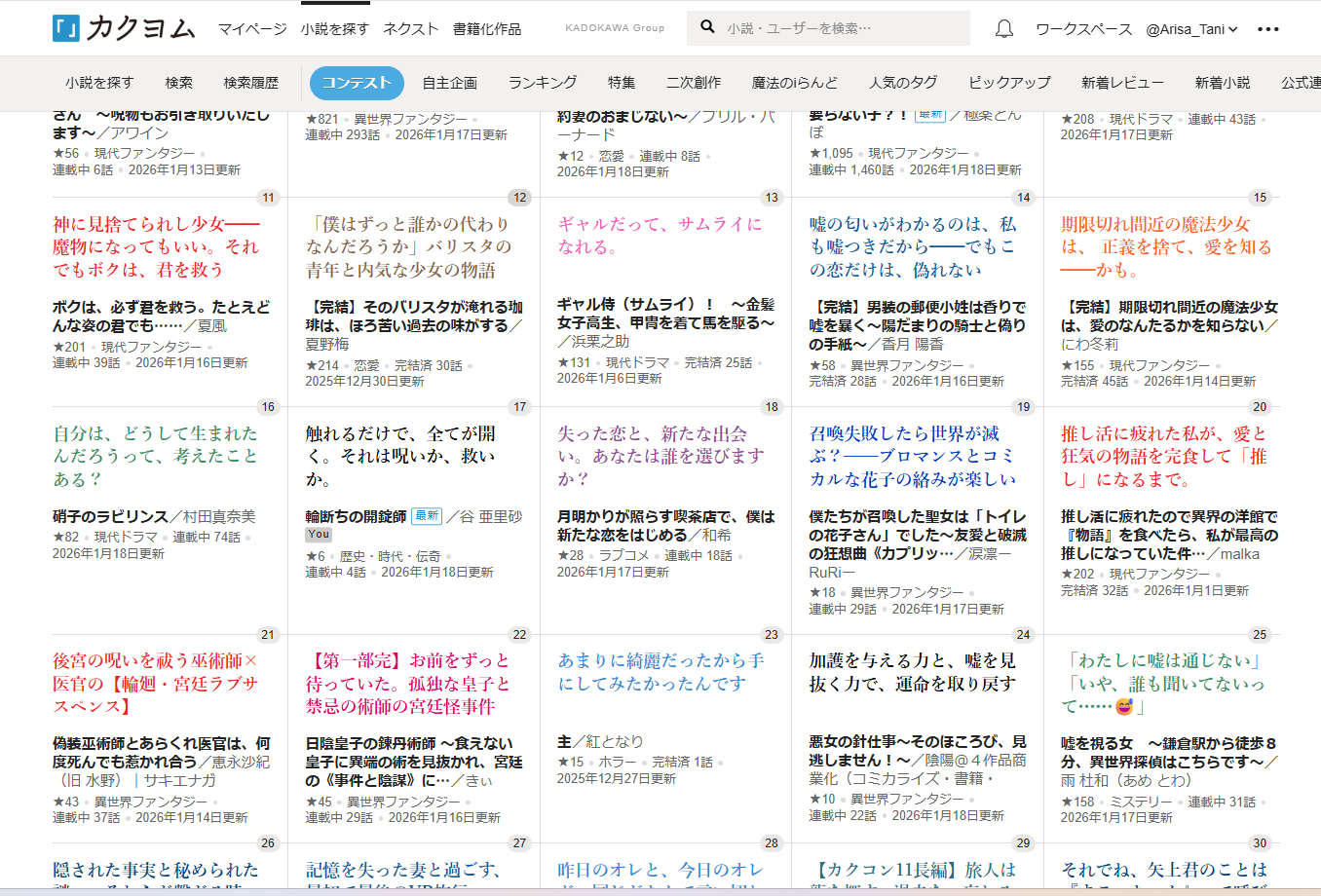Image resolution: width=1321 pixels, height=896 pixels.
Task: Click the 最新 badge on 輪断ちの開錠師
Action: coord(427,516)
